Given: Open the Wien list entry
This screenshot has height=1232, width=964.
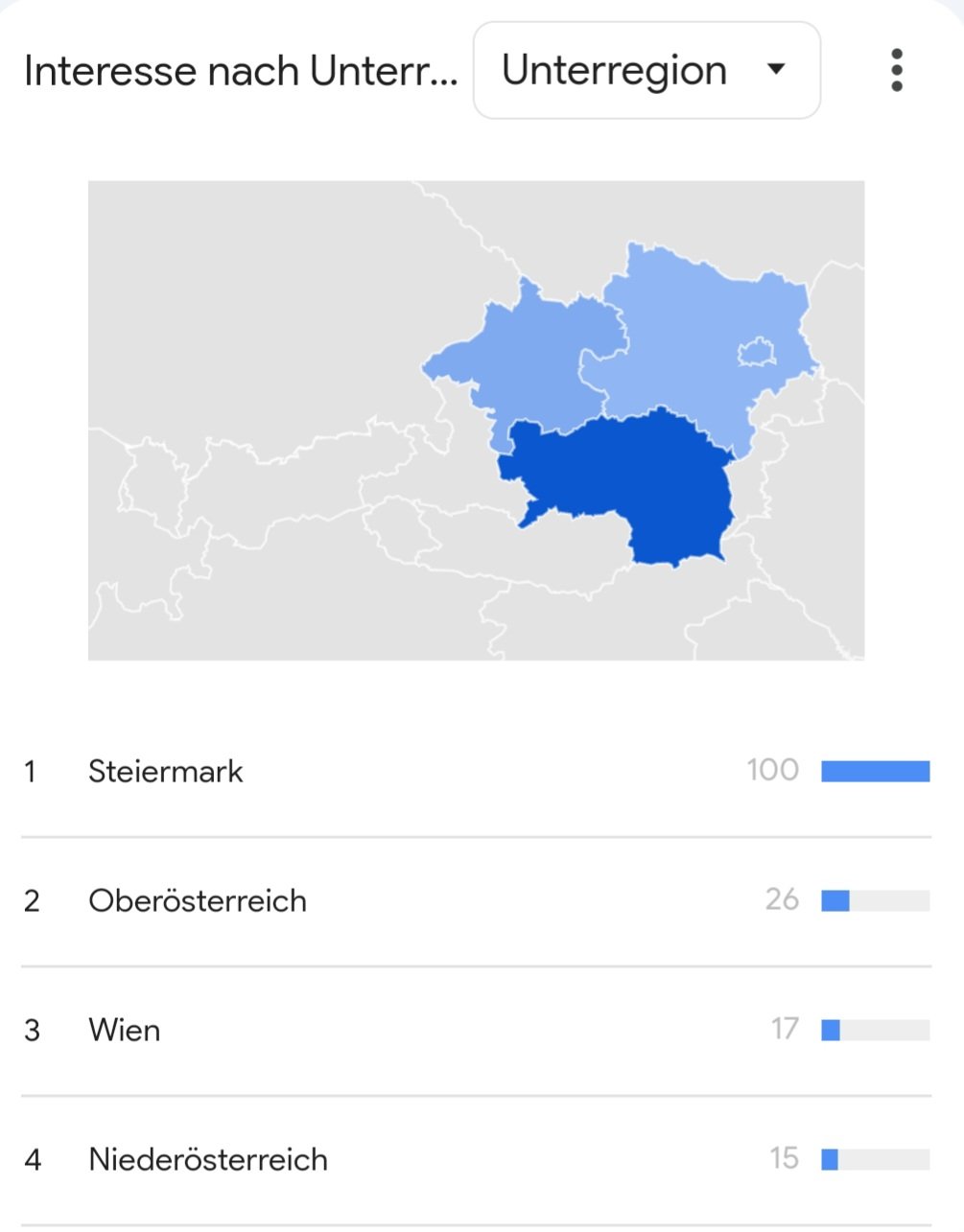Looking at the screenshot, I should pyautogui.click(x=477, y=1031).
